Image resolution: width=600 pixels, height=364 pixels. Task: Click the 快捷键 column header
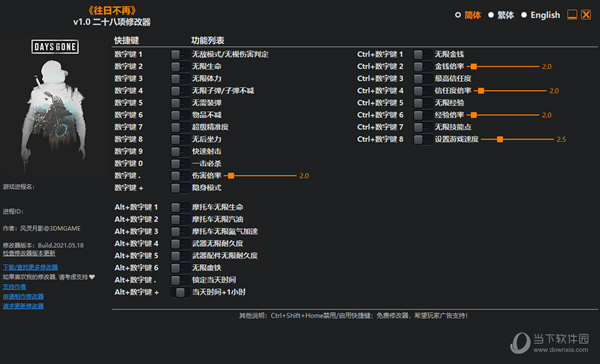click(x=126, y=41)
